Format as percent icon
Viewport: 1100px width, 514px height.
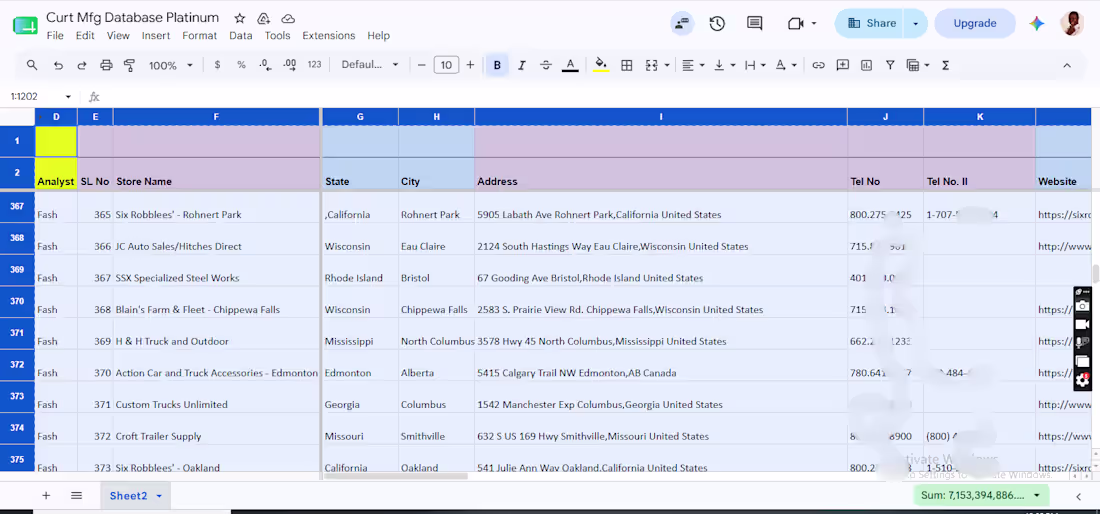tap(241, 65)
